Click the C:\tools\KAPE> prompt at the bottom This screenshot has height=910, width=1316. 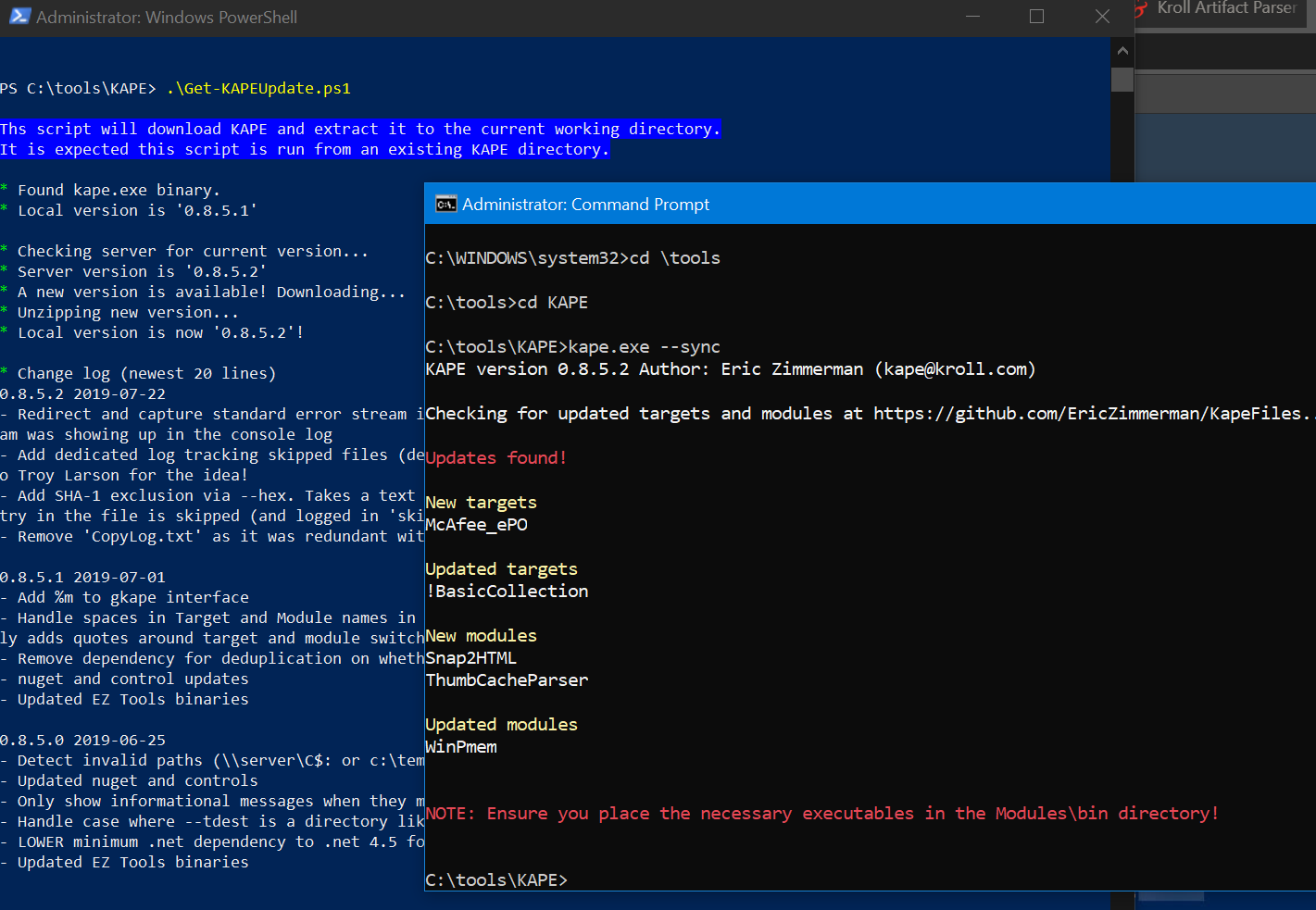click(x=495, y=880)
